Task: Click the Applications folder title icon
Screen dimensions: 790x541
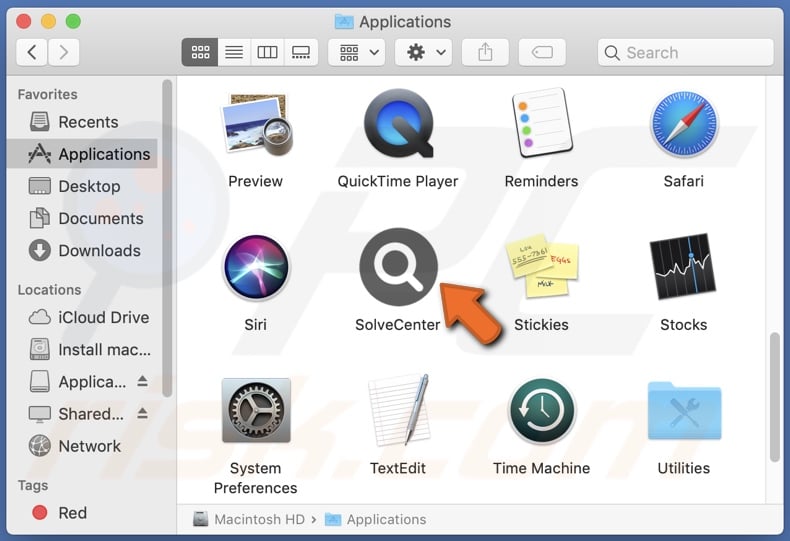Action: 344,22
